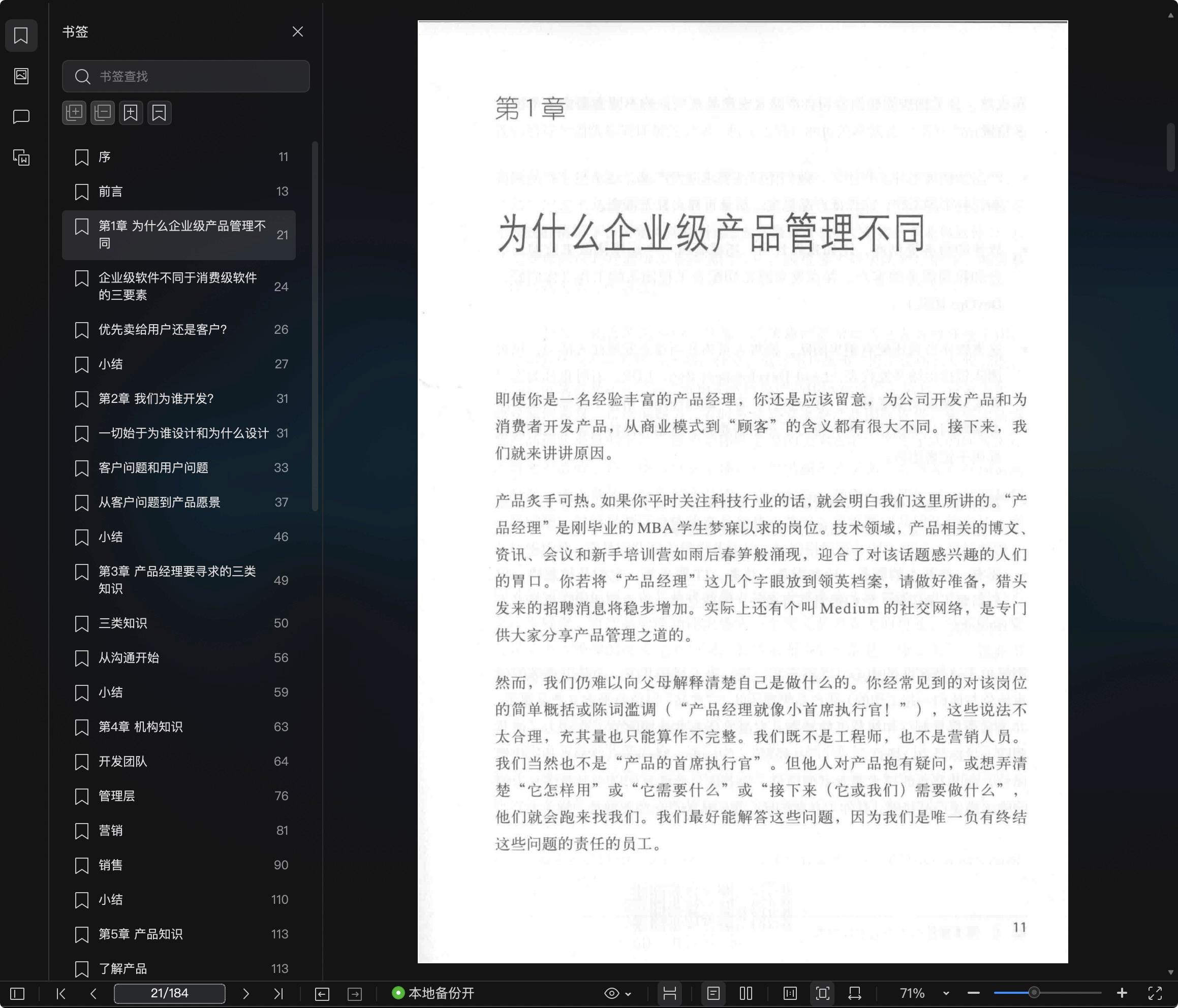Click page number 24 in bookmark list
Viewport: 1178px width, 1008px height.
click(x=281, y=287)
